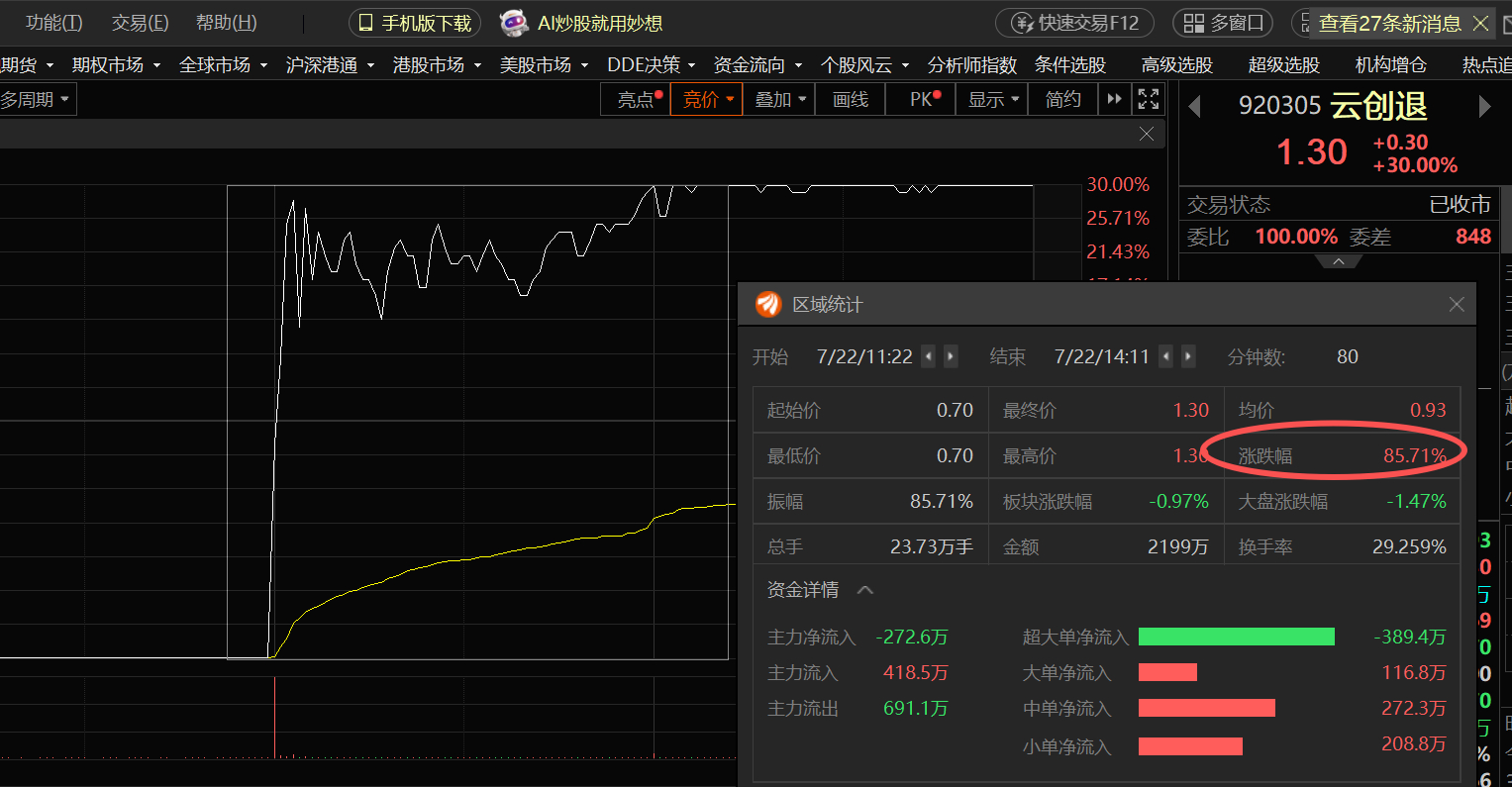Open 高级选股 tab

coord(1177,65)
